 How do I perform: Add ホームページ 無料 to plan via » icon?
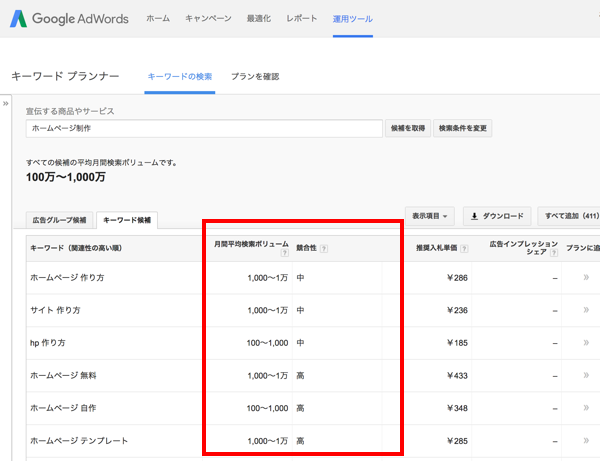586,375
